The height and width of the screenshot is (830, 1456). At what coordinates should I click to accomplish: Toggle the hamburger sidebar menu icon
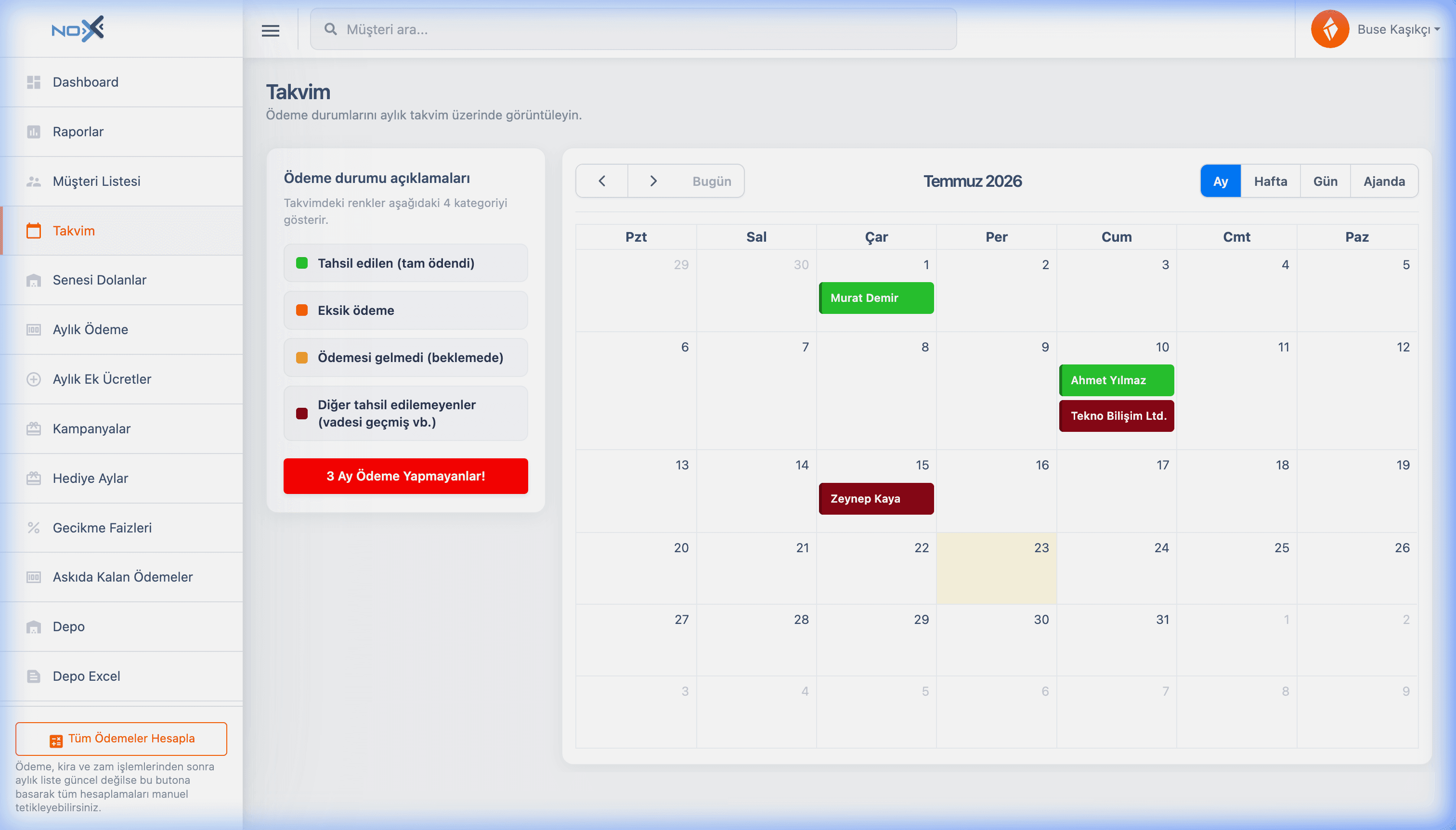270,30
